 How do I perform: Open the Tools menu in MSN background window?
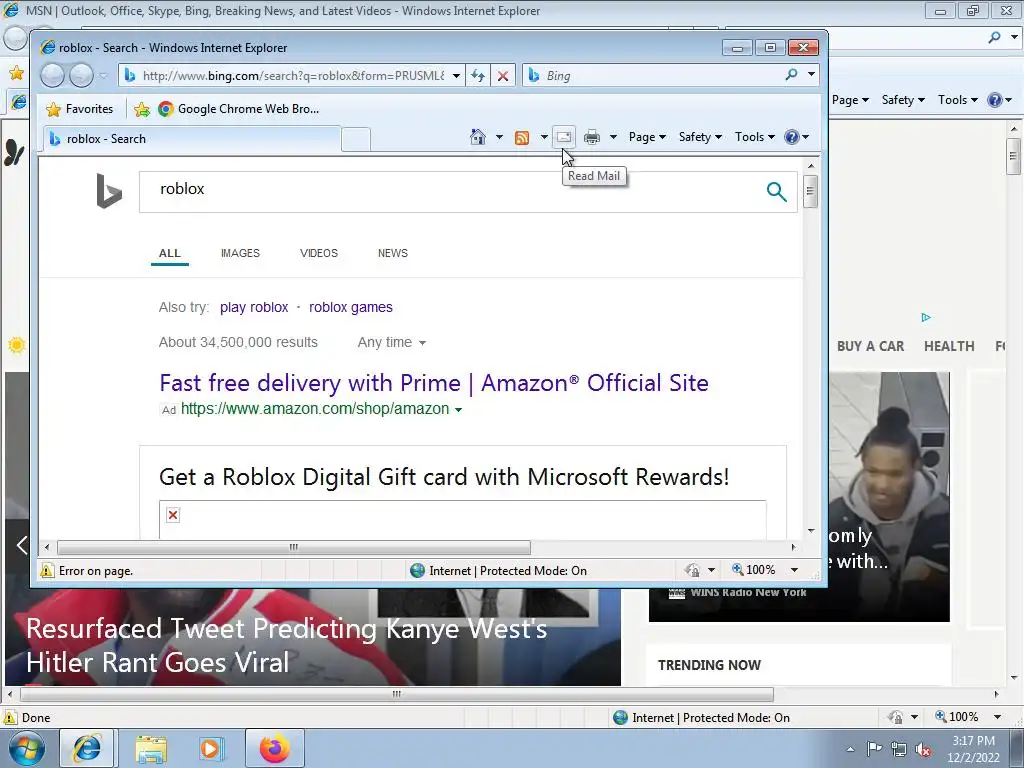click(x=957, y=100)
